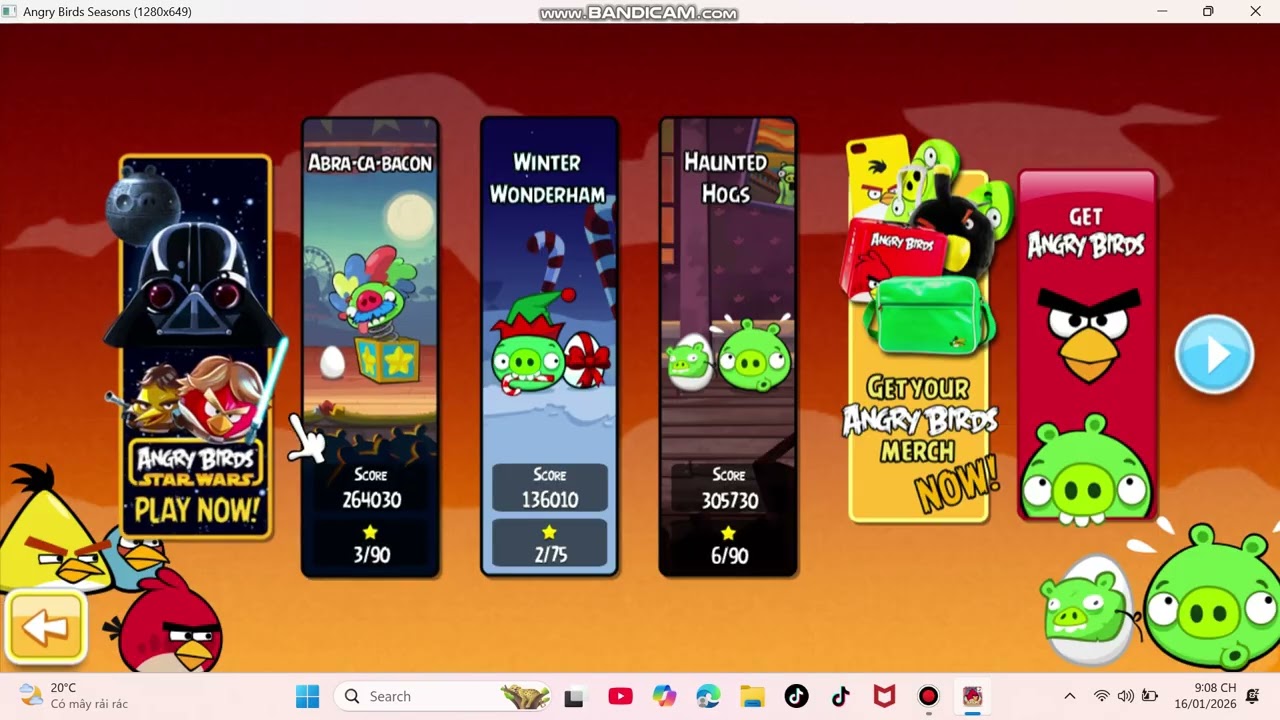Click PLAY NOW! on Star Wars card
The width and height of the screenshot is (1280, 720).
[x=196, y=511]
